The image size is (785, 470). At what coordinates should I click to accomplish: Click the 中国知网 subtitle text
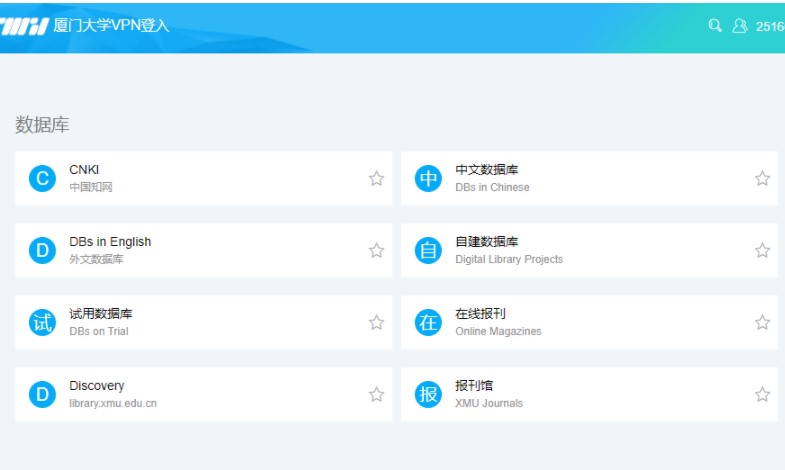(91, 187)
